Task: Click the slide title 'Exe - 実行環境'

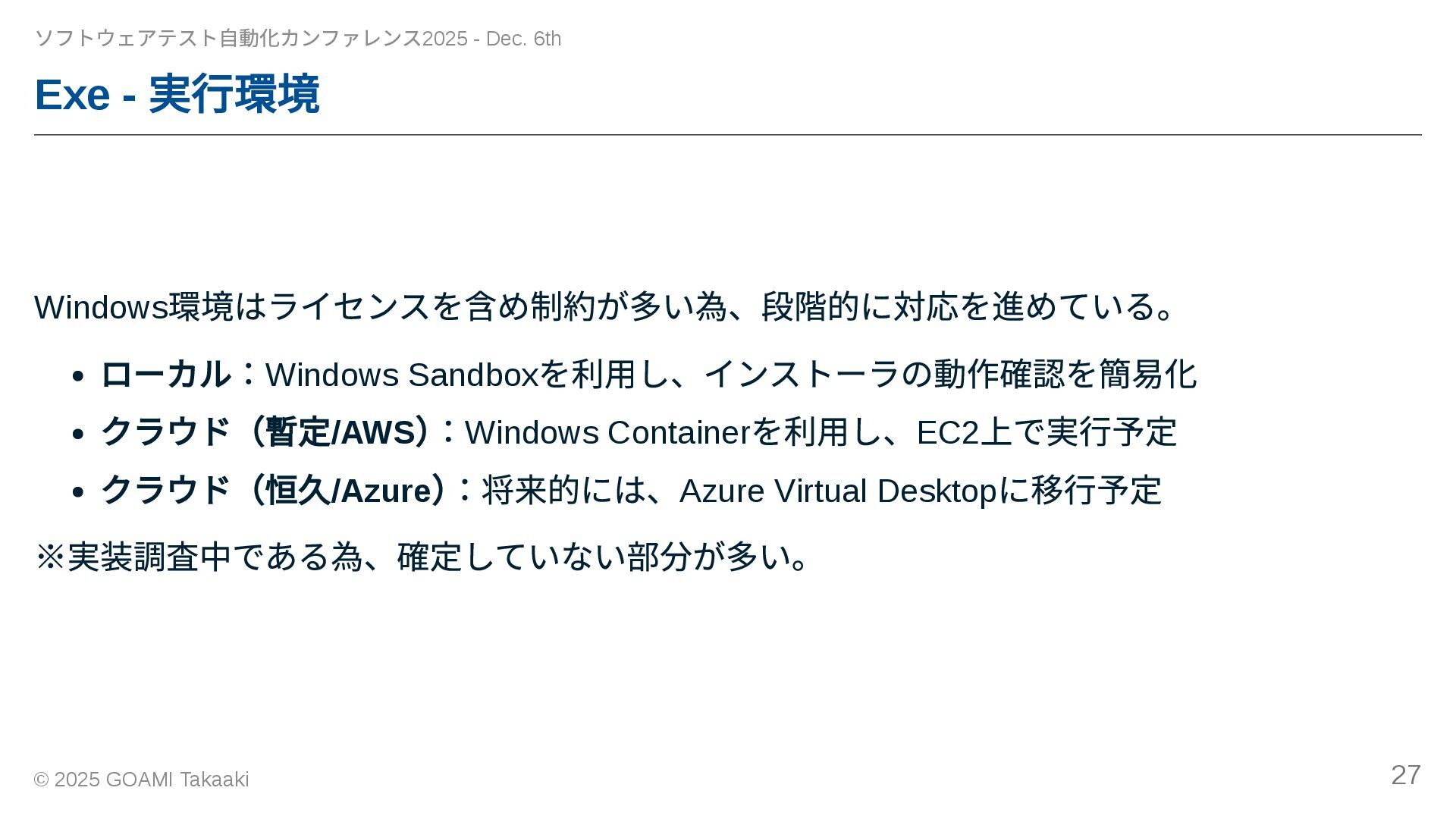Action: (177, 95)
